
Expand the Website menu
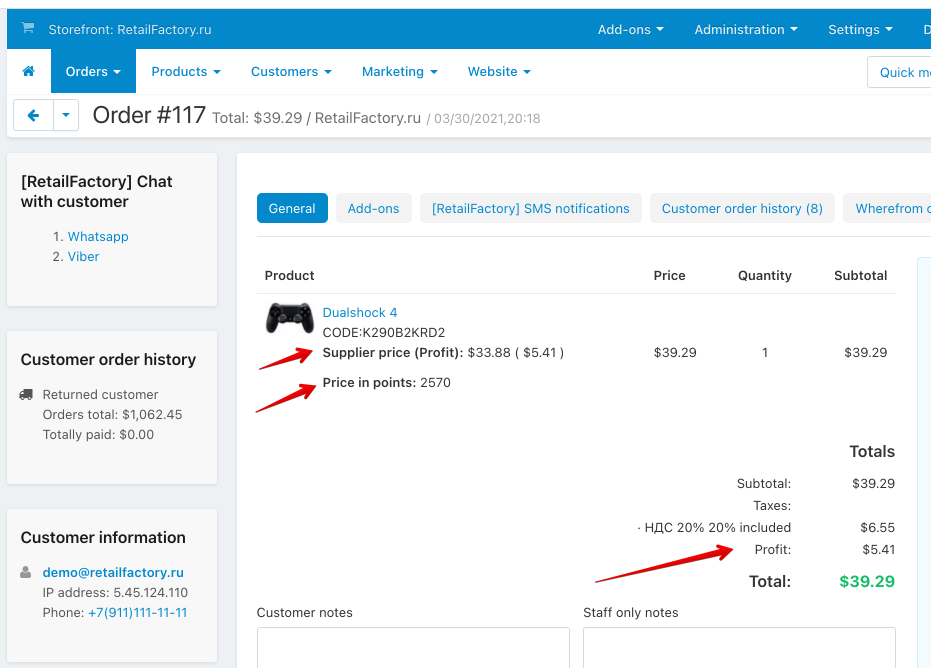point(499,72)
